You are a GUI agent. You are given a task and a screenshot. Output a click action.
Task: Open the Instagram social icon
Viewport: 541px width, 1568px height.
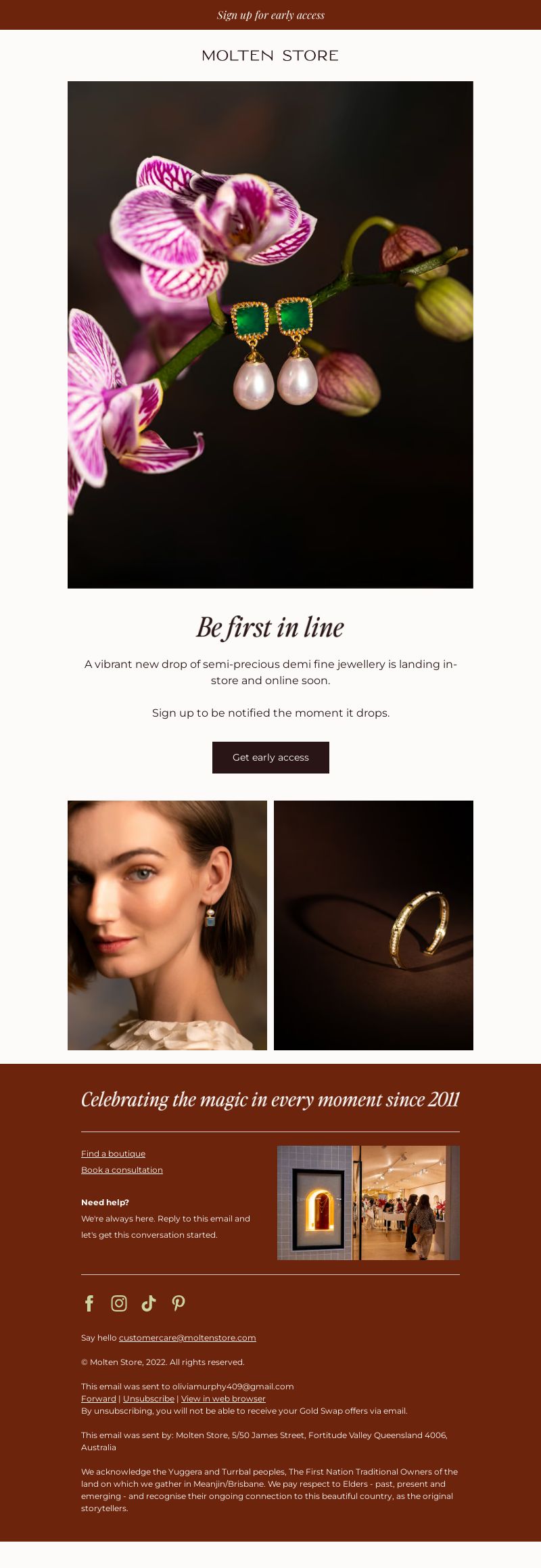coord(119,1303)
